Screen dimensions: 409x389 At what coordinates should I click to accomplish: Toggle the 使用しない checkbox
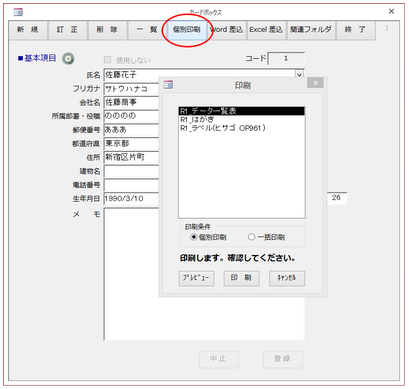(107, 60)
